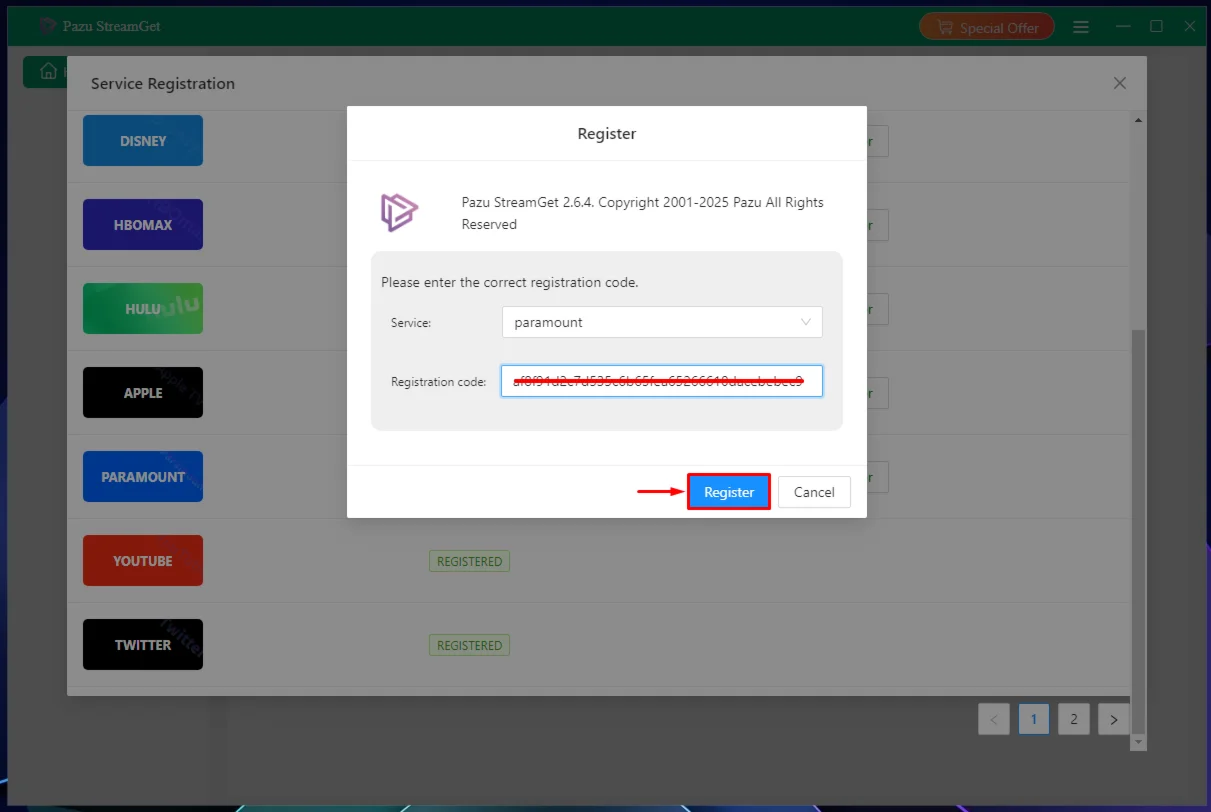Click the Service dropdown chevron arrow
The width and height of the screenshot is (1211, 812).
click(x=806, y=322)
